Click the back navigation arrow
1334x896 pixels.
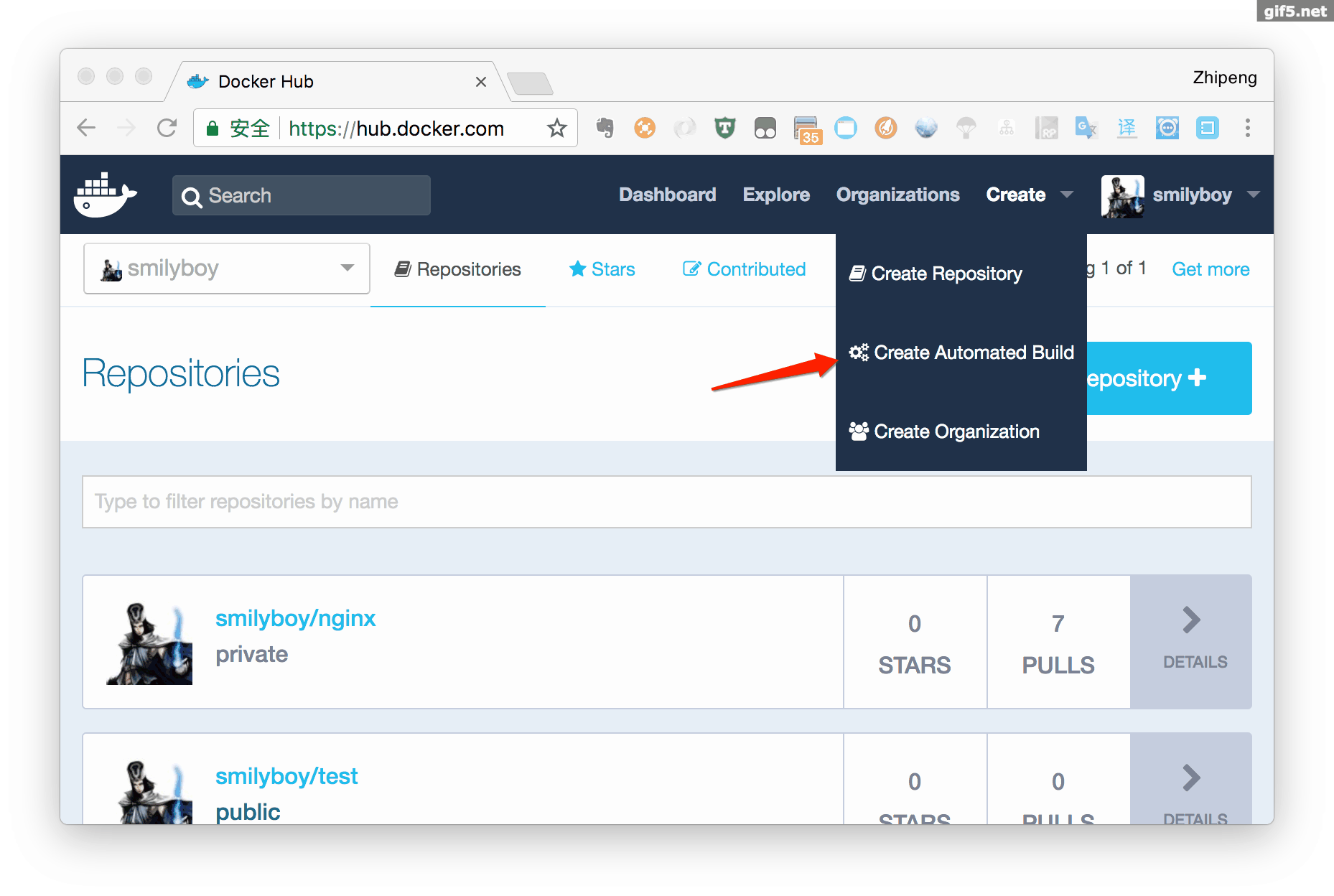86,128
